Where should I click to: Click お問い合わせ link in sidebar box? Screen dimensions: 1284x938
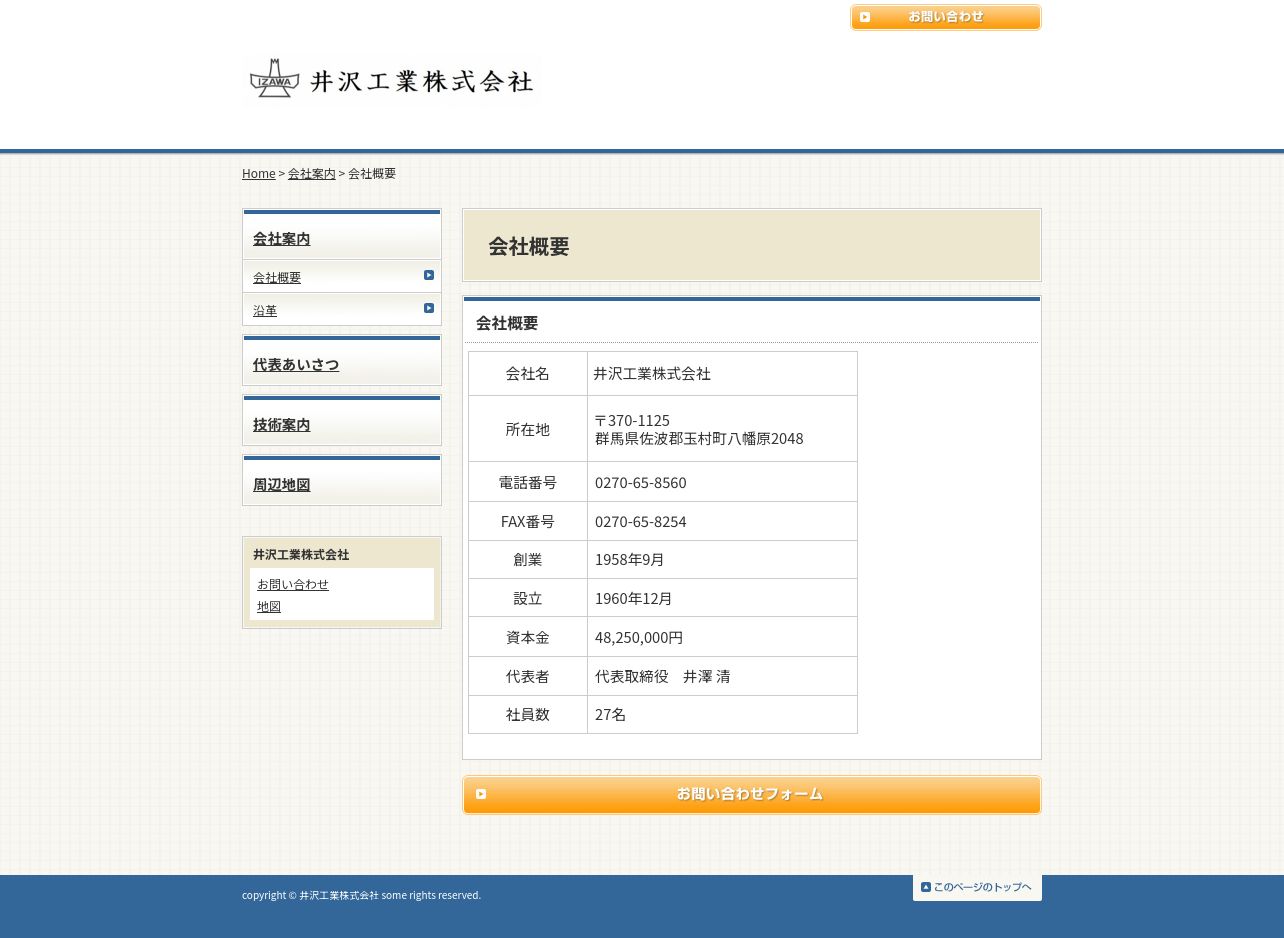(x=293, y=584)
